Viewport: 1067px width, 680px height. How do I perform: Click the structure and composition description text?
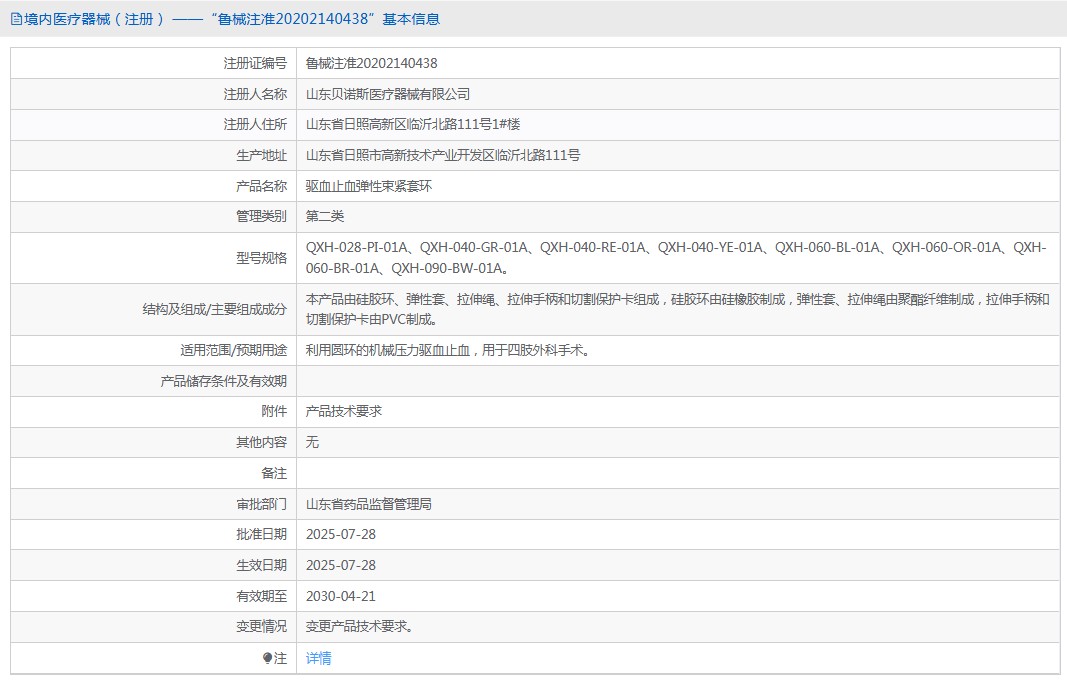click(677, 310)
